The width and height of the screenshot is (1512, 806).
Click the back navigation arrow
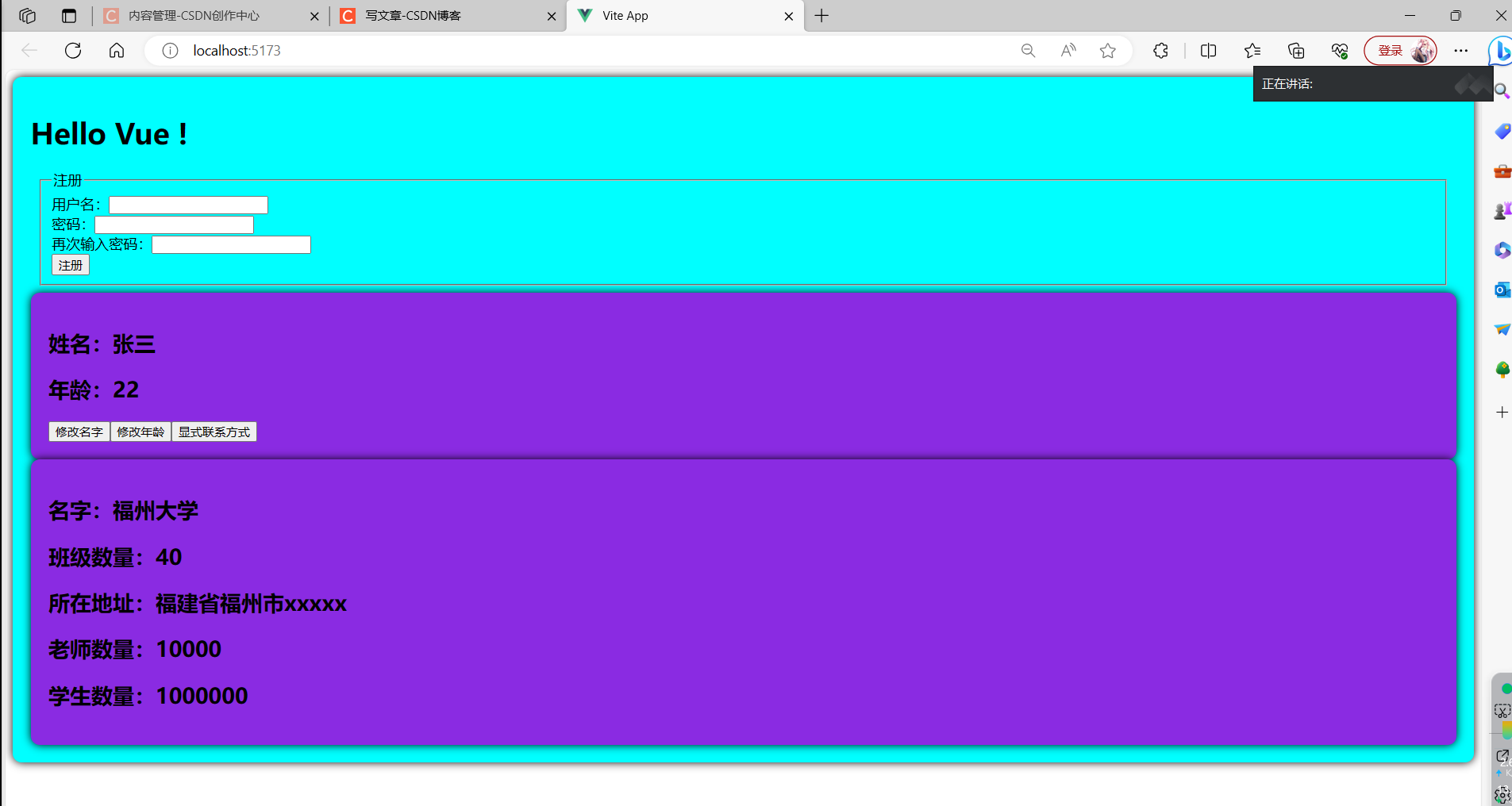29,51
